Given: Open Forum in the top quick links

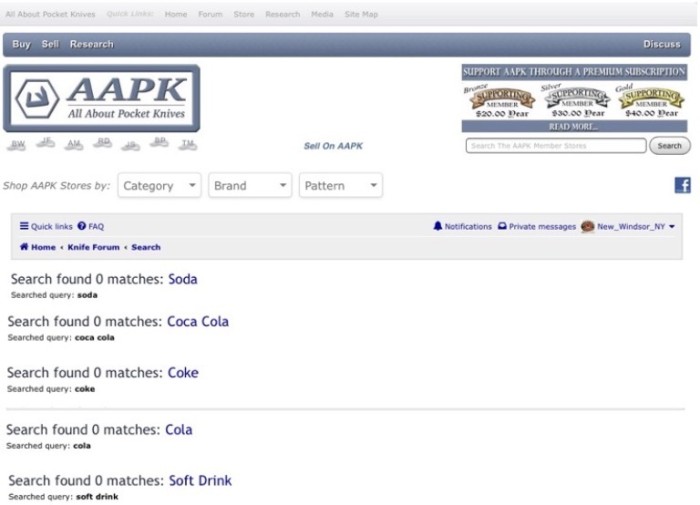Looking at the screenshot, I should click(210, 14).
